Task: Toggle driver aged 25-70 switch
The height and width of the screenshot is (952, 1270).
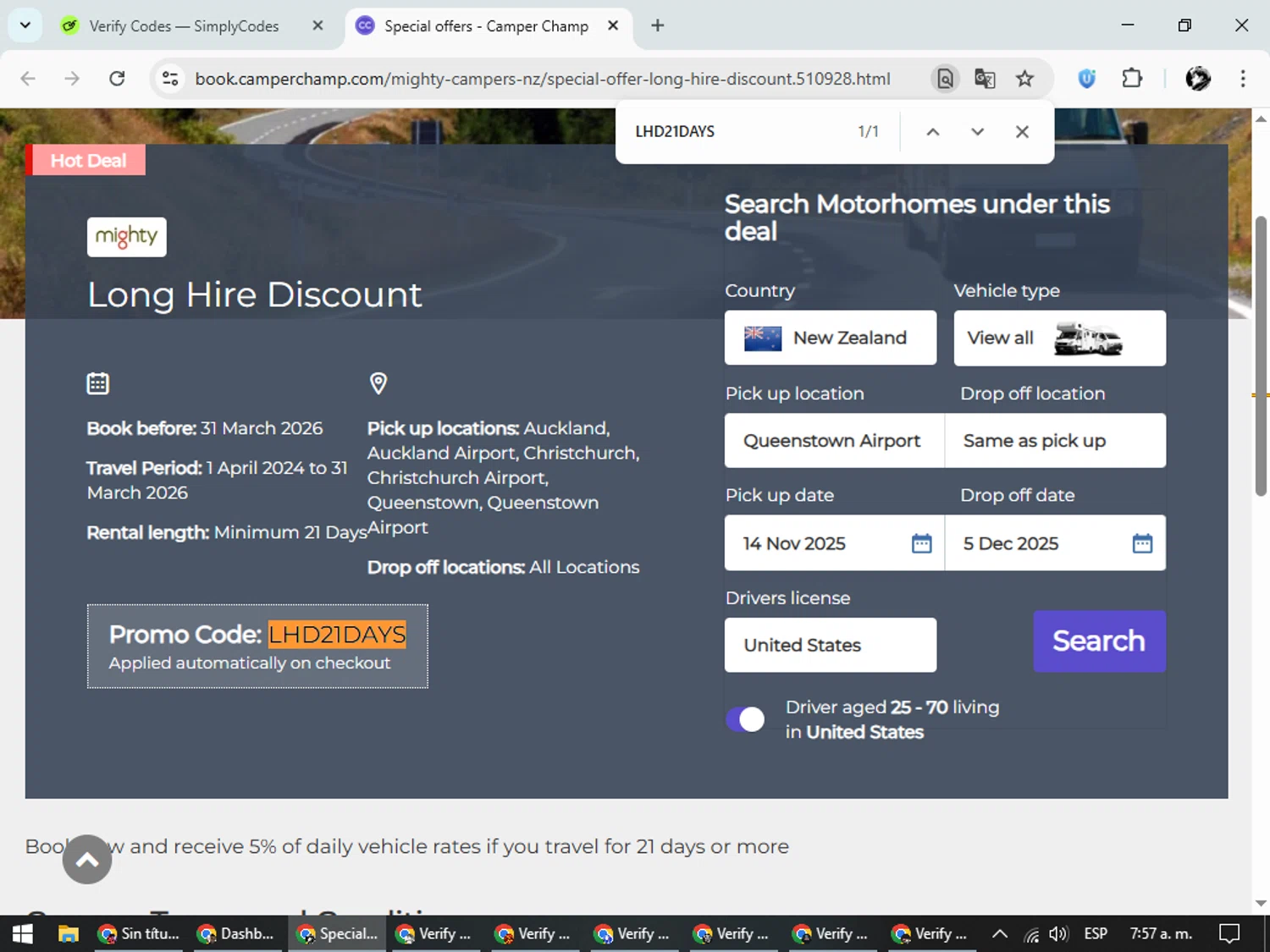Action: [x=745, y=719]
